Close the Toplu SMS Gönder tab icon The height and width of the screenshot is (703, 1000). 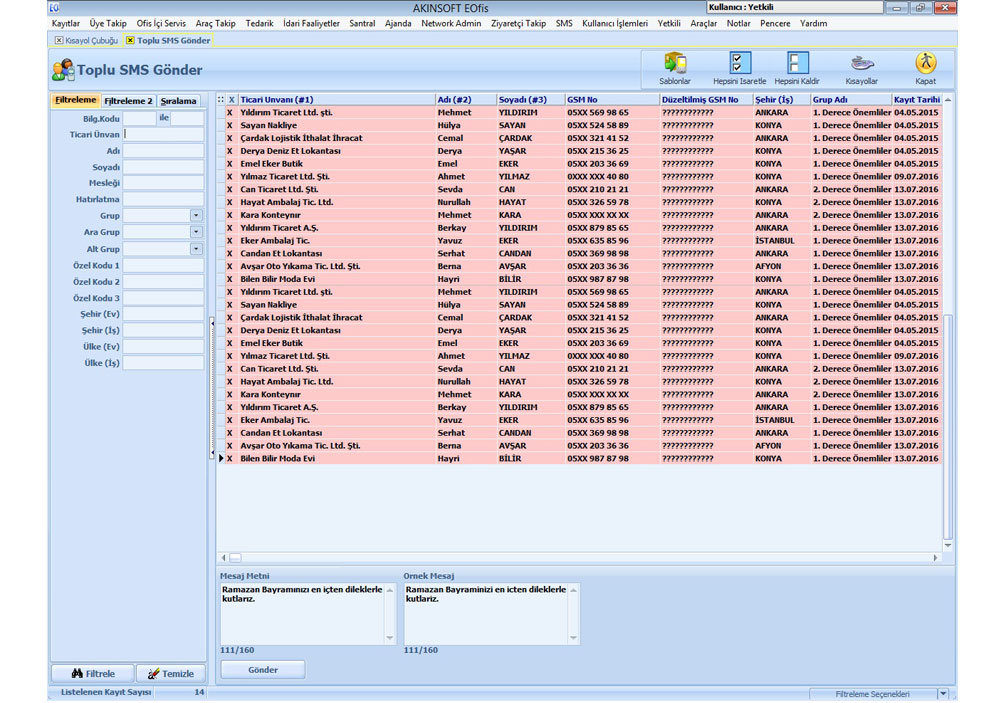coord(130,40)
